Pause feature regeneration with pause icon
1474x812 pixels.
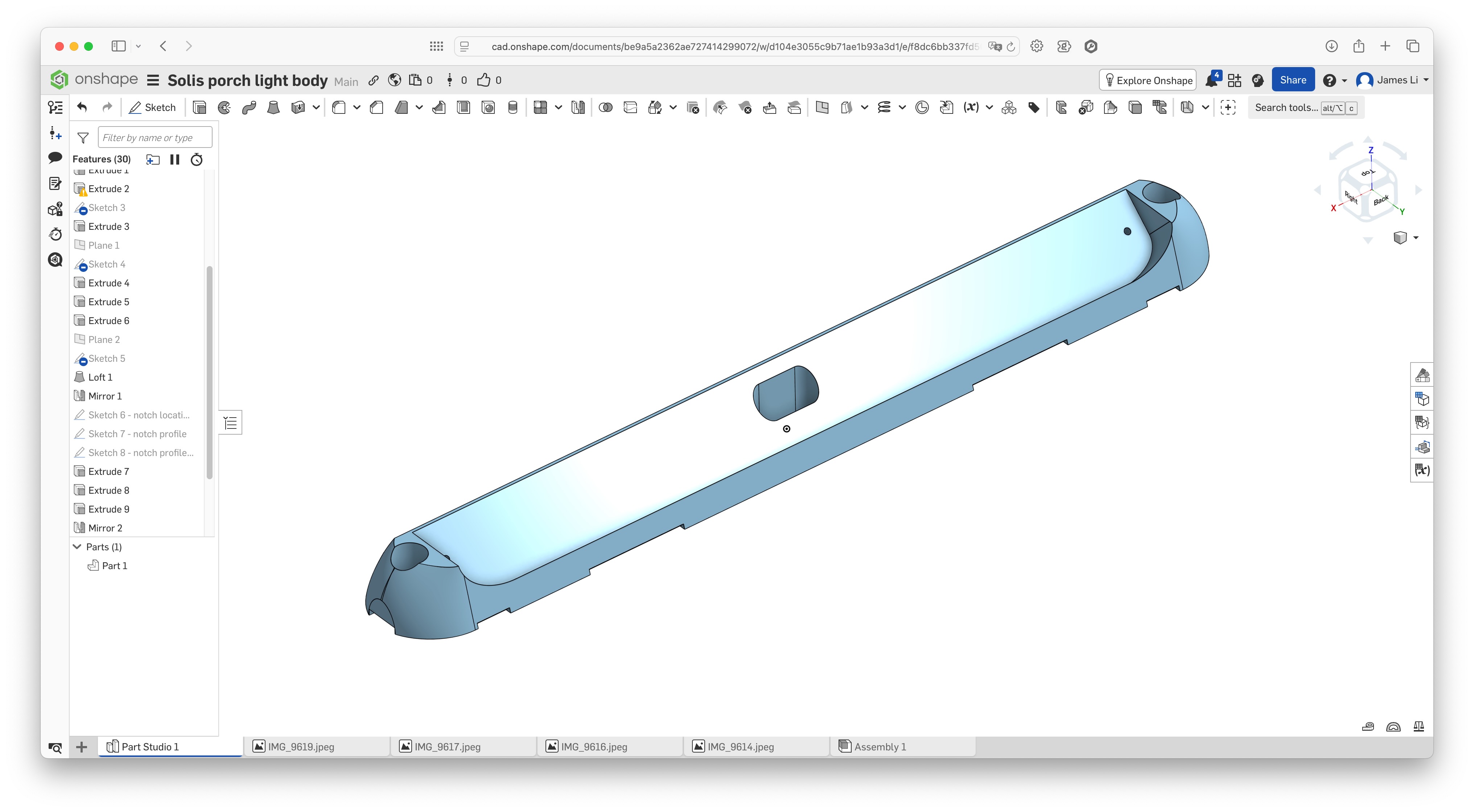click(x=174, y=159)
